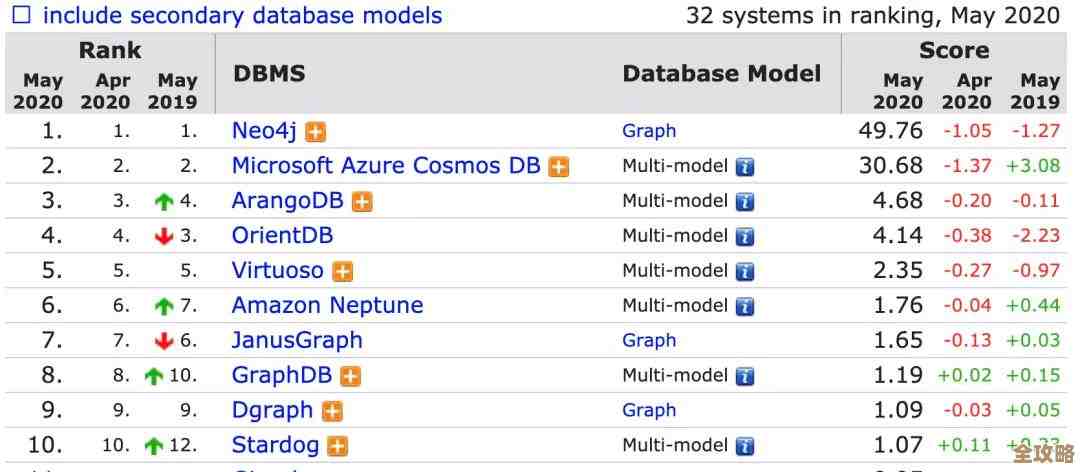Open the Amazon Neptune link
The height and width of the screenshot is (472, 1080).
[327, 306]
